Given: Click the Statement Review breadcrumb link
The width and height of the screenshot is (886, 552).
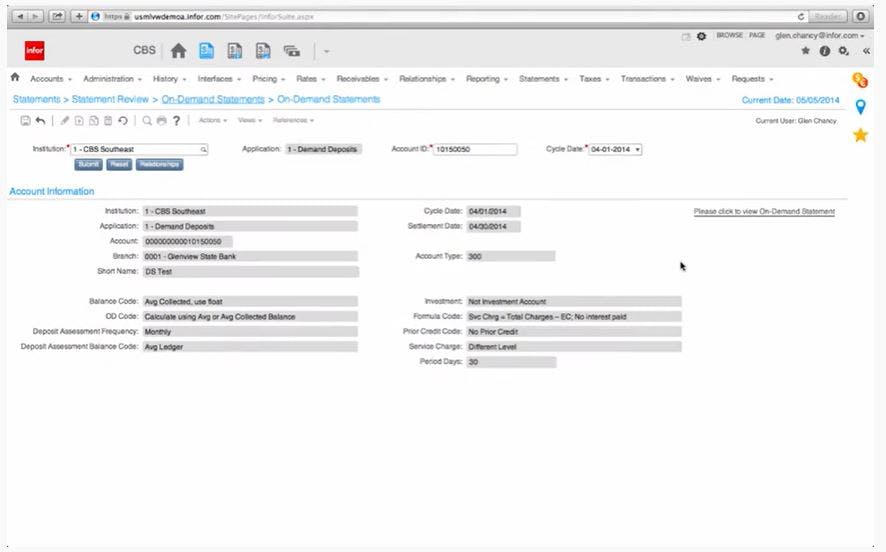Looking at the screenshot, I should click(x=110, y=99).
